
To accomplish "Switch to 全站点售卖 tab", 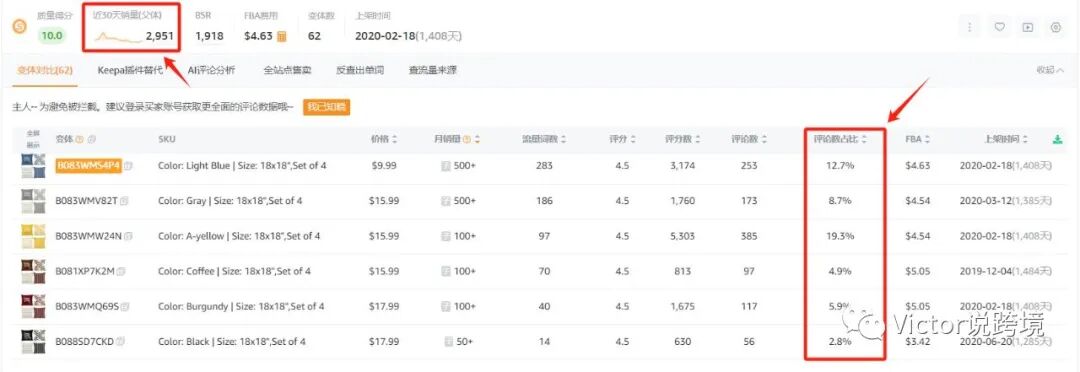I will [287, 70].
